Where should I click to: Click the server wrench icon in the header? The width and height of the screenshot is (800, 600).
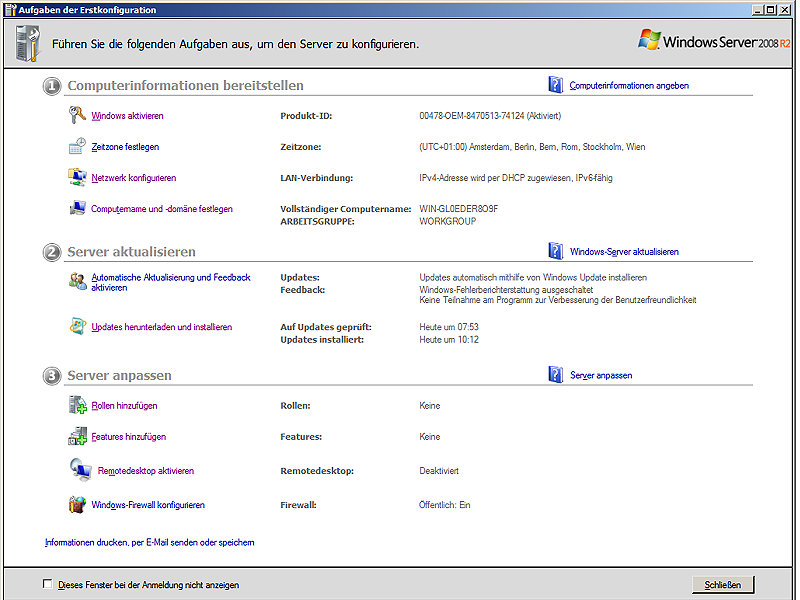click(x=29, y=44)
